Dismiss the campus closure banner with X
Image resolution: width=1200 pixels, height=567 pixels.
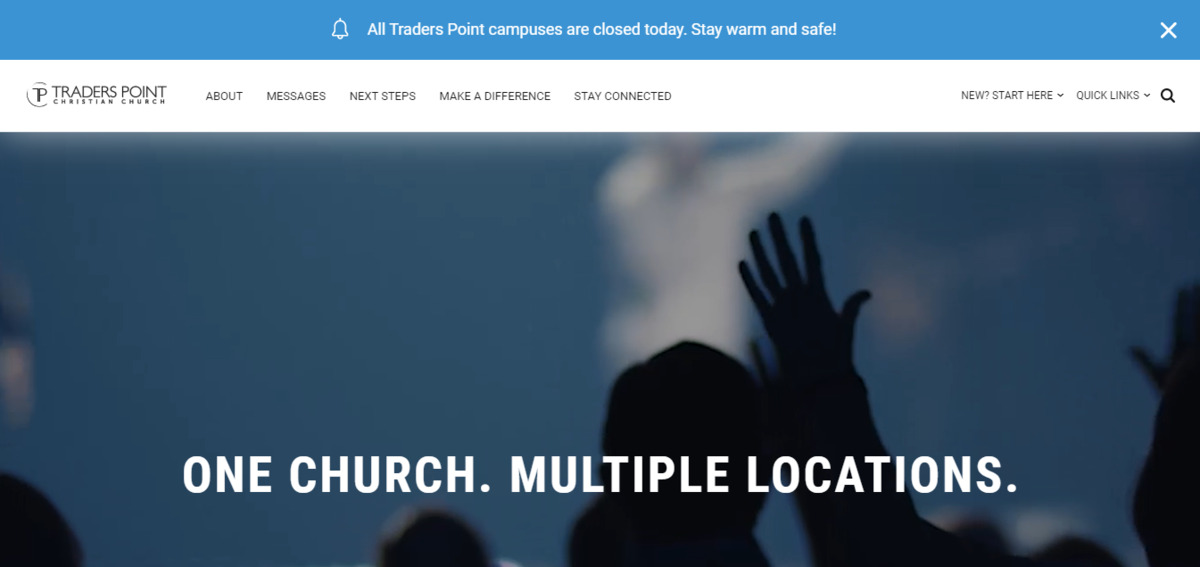1168,30
